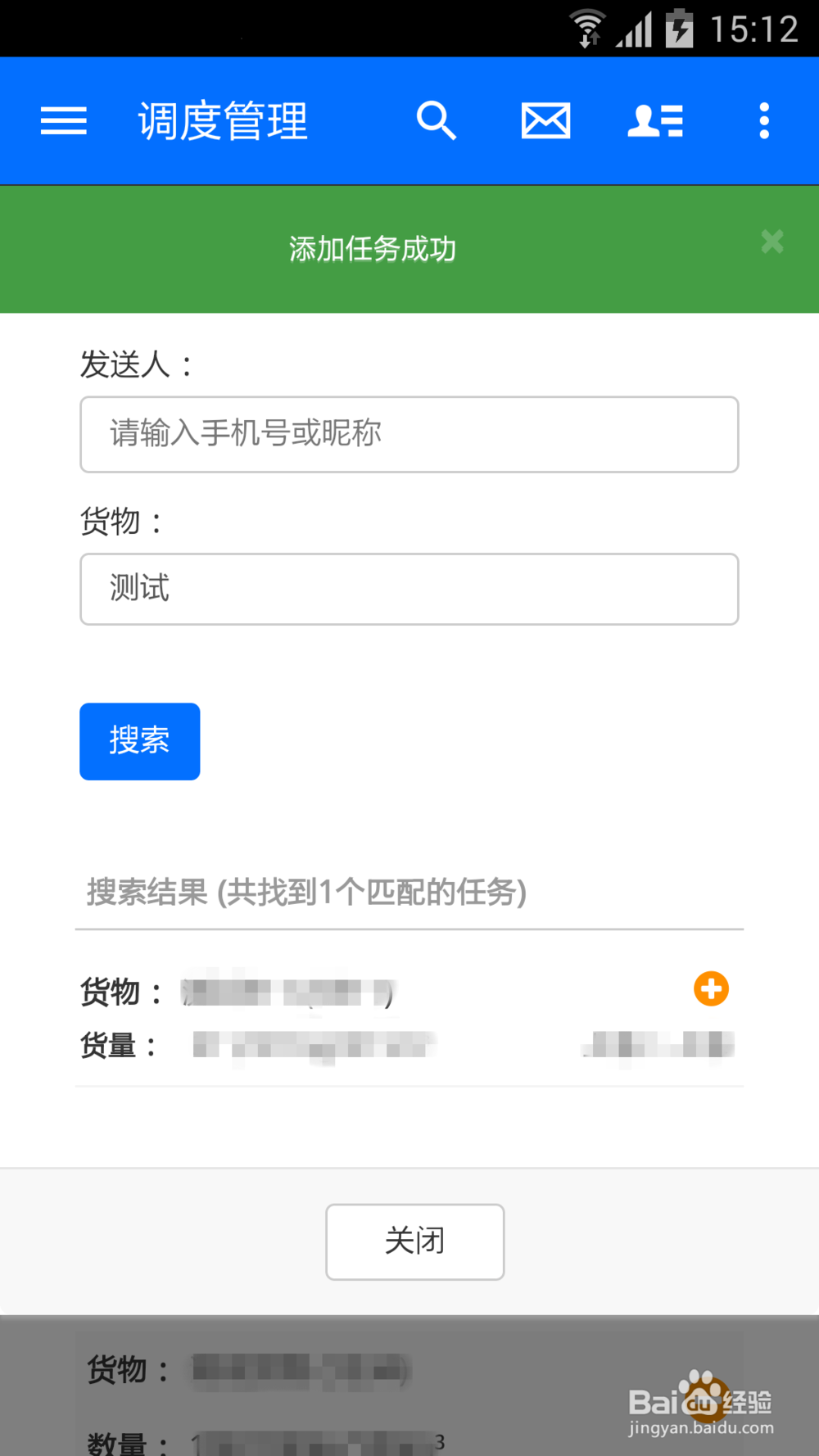
Task: Click the blue 搜索 button
Action: click(140, 741)
